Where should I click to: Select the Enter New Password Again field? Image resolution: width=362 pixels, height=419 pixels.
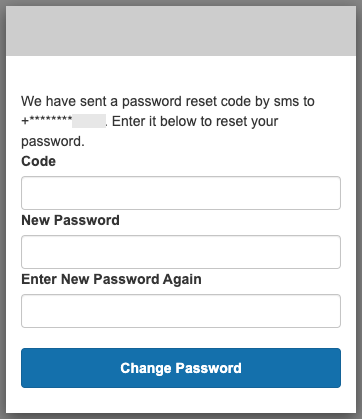click(181, 311)
